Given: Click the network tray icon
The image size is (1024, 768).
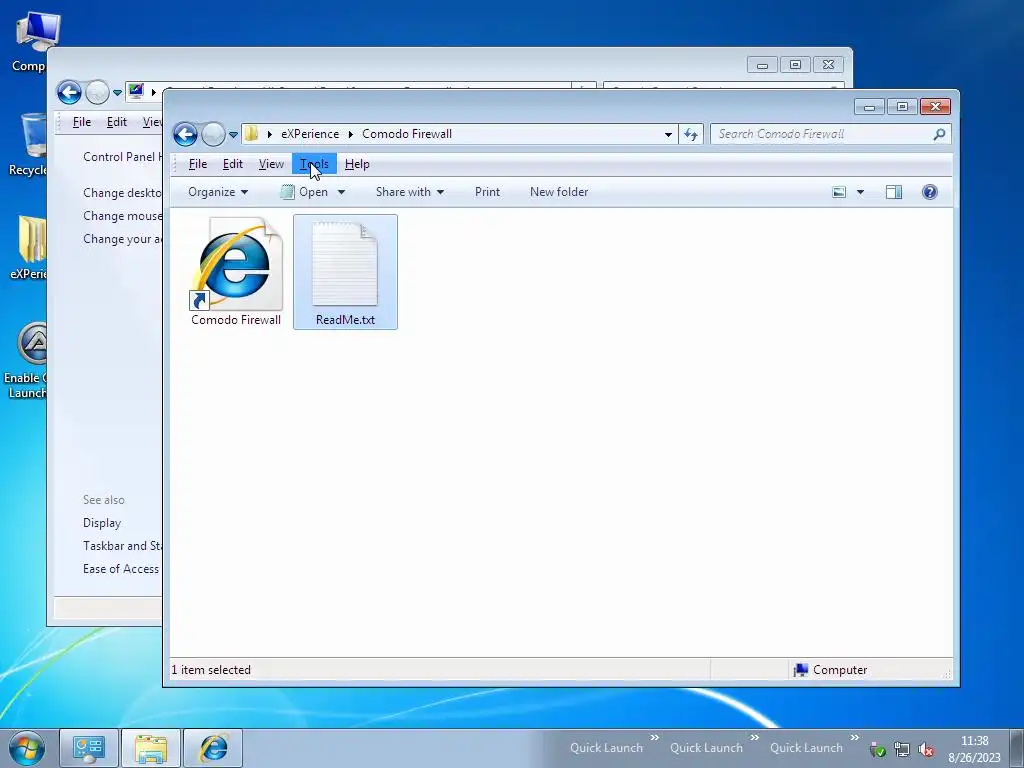Looking at the screenshot, I should pos(902,749).
